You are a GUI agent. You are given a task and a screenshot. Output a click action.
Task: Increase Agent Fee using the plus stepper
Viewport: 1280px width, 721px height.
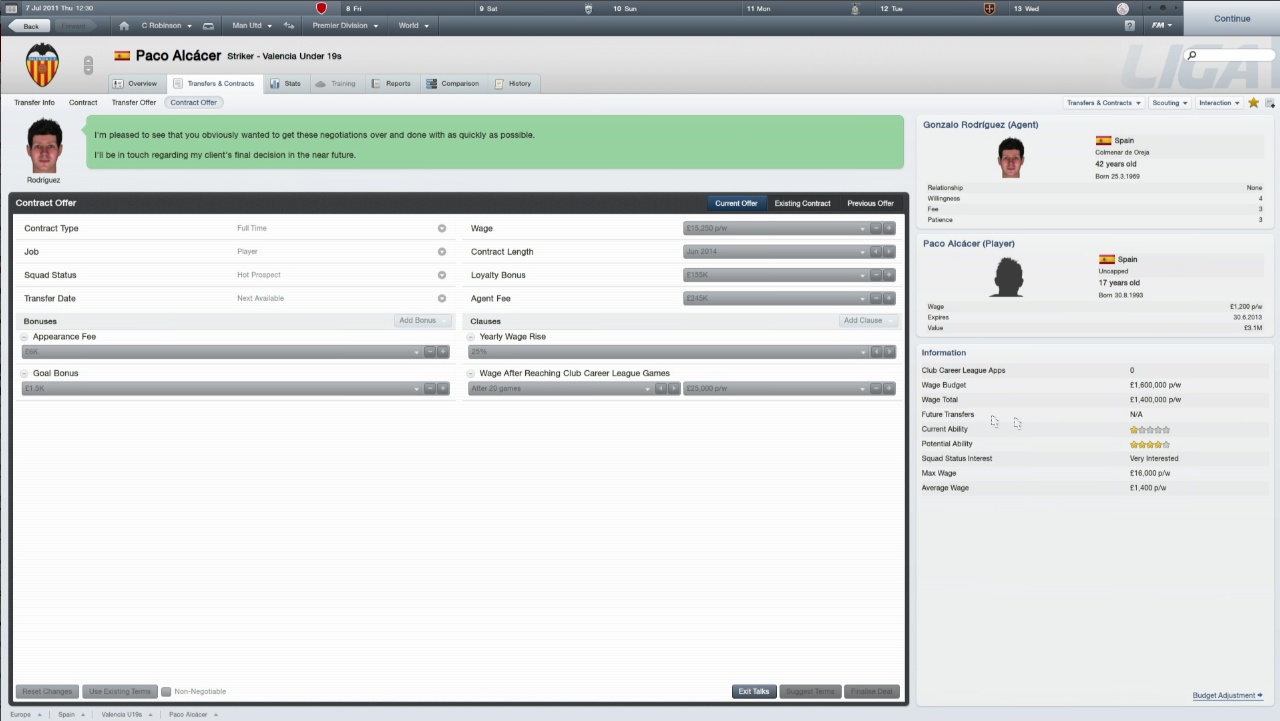click(888, 298)
